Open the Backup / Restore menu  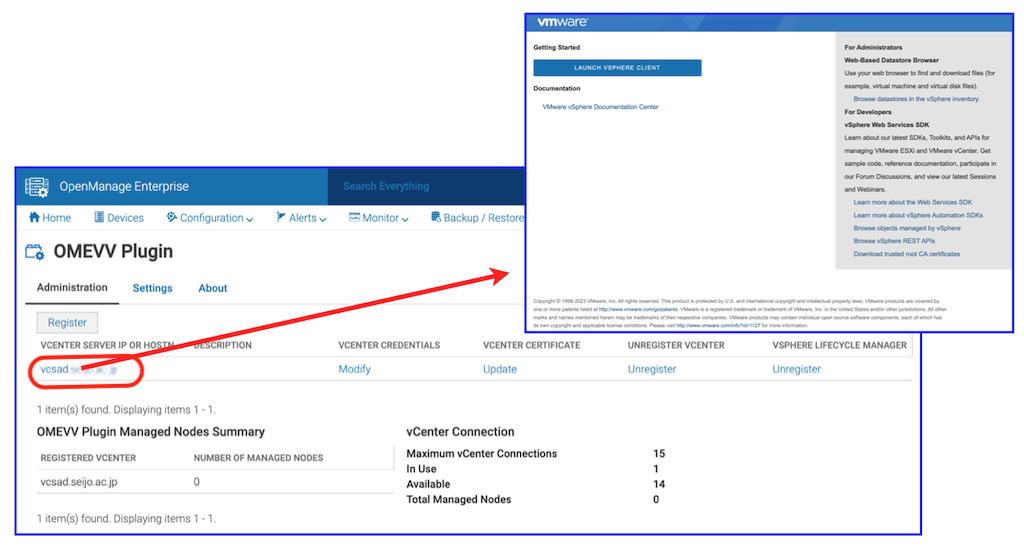pyautogui.click(x=477, y=218)
